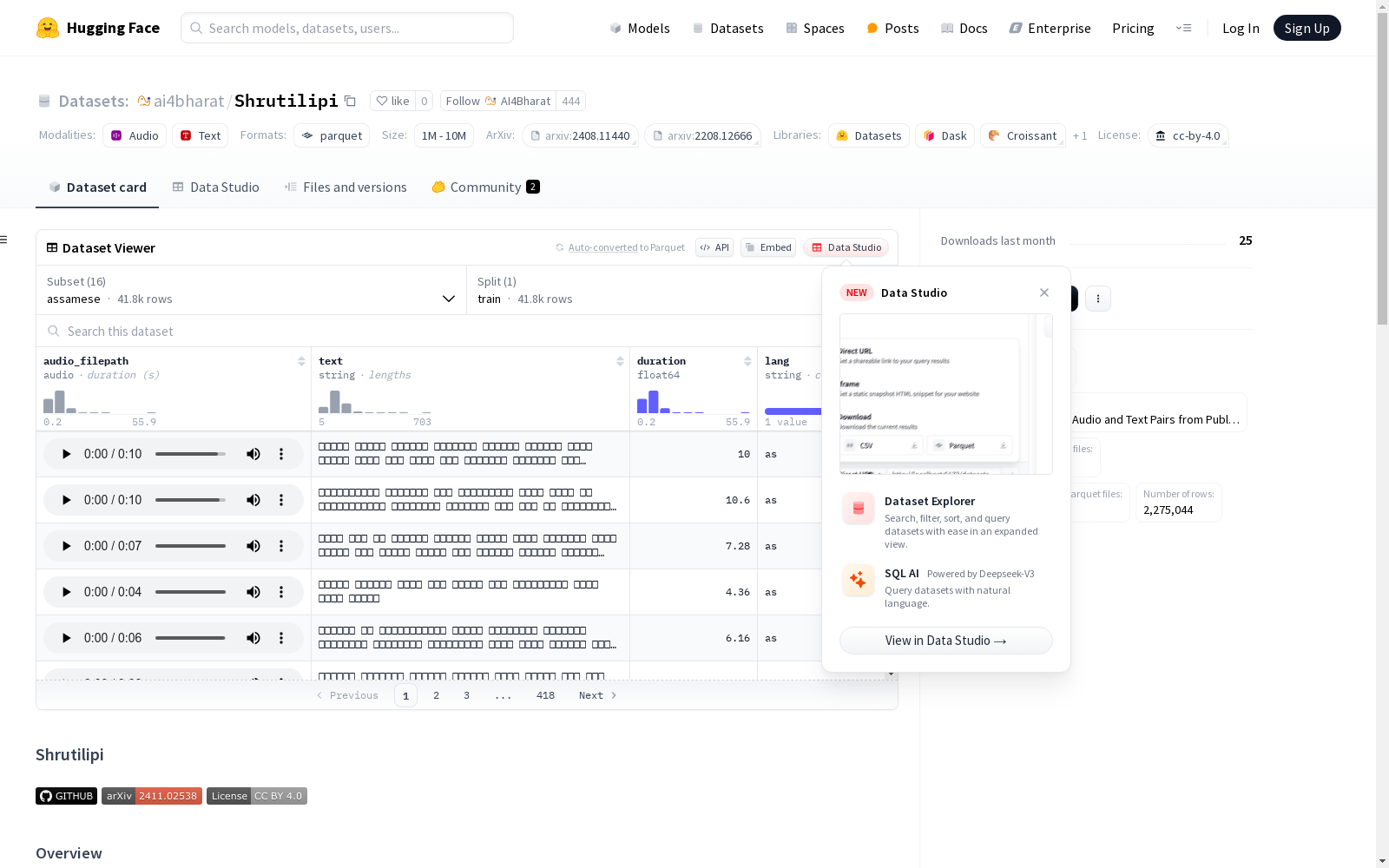Click View in Data Studio button

tap(946, 641)
